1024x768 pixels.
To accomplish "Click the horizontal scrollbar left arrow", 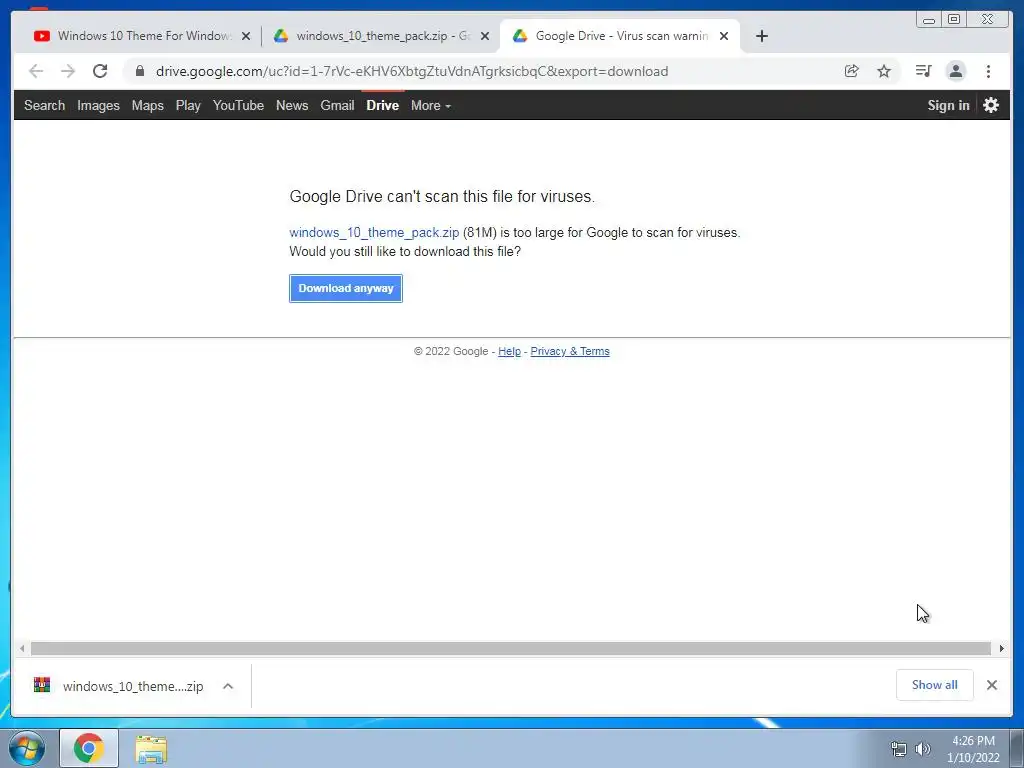I will (x=22, y=648).
